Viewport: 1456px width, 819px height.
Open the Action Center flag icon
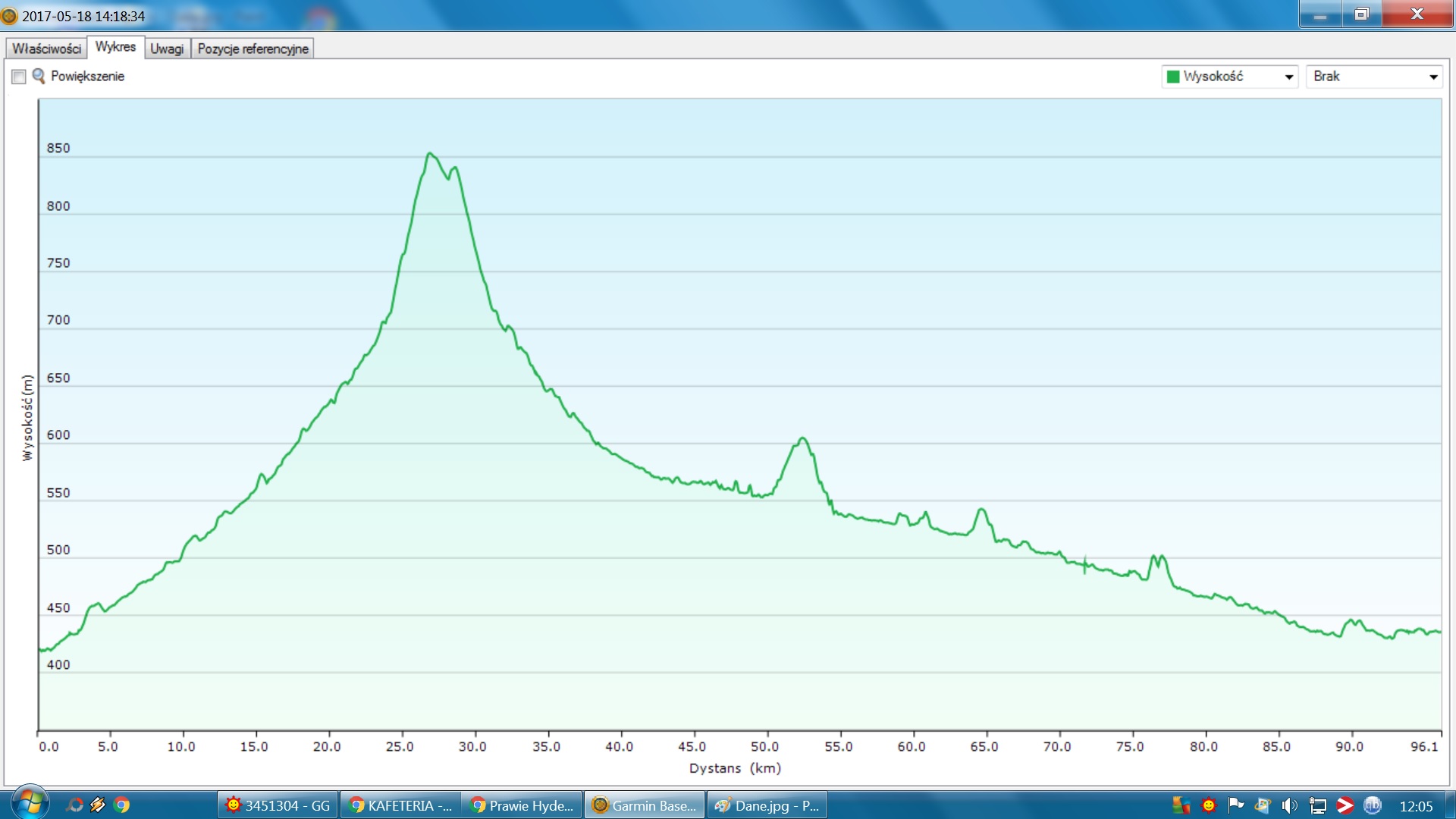(x=1235, y=805)
